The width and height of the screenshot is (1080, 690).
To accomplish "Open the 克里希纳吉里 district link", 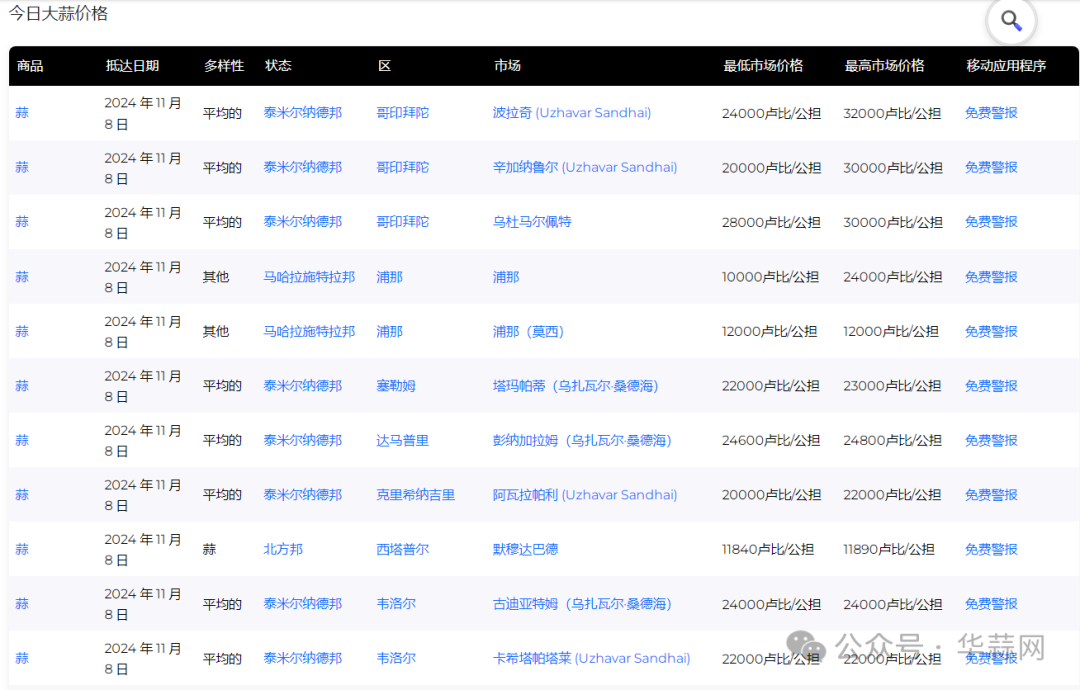I will [x=415, y=494].
